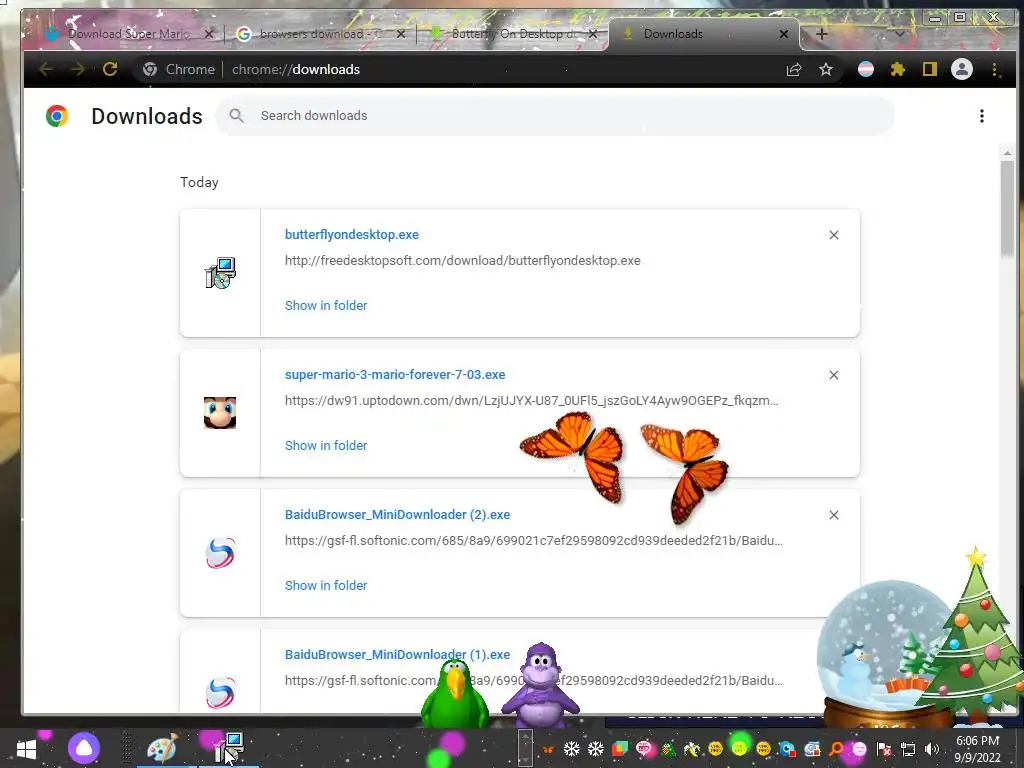This screenshot has width=1024, height=768.
Task: Switch to Butterfly On Desktop tab
Action: click(x=513, y=34)
